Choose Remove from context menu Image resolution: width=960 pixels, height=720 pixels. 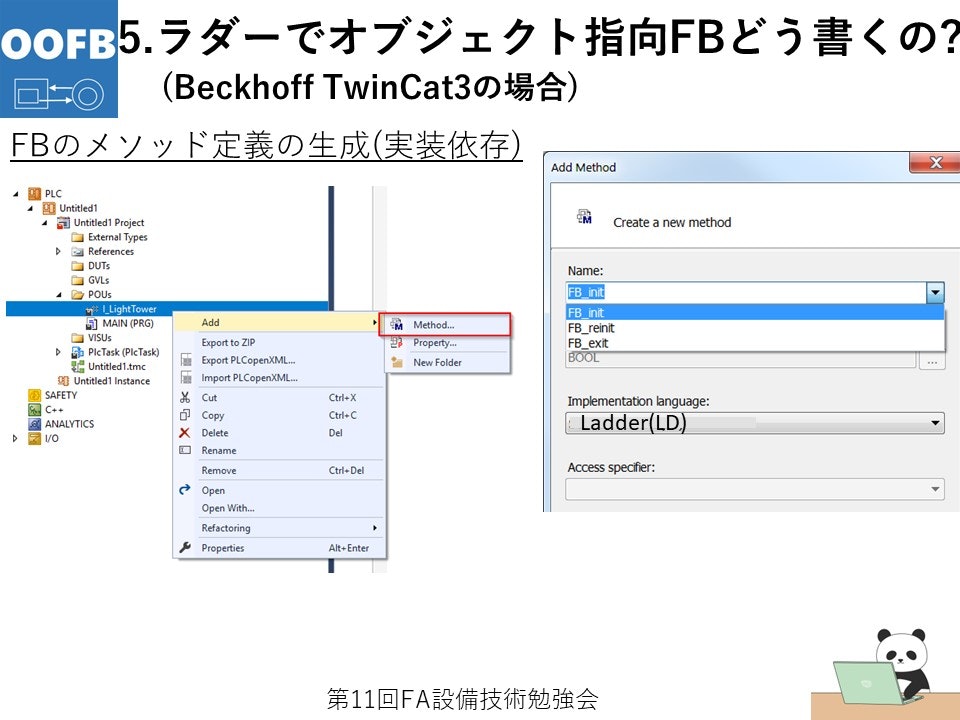pos(280,470)
